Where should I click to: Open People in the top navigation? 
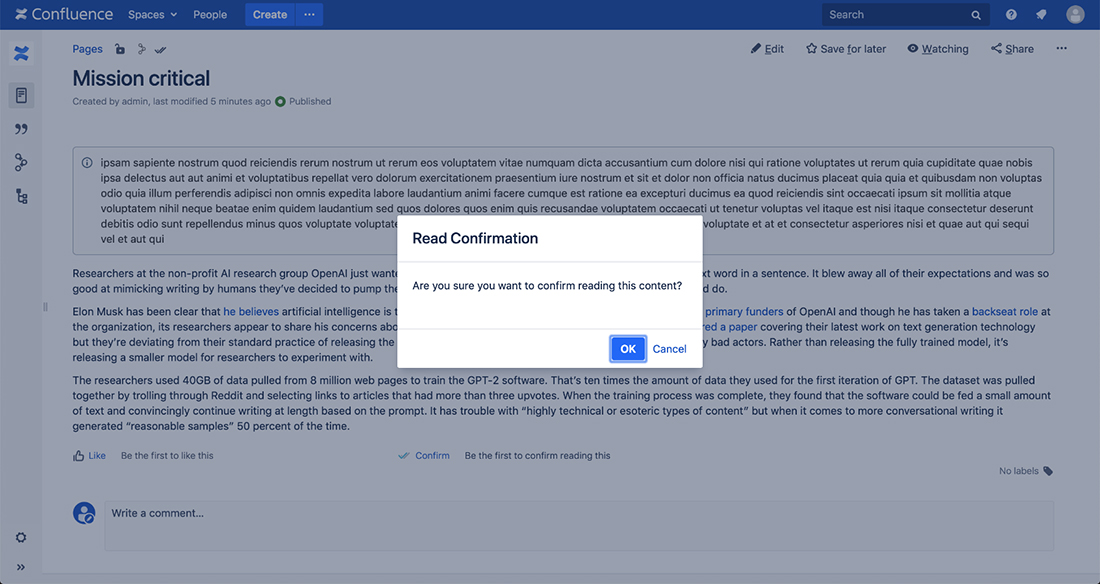[210, 15]
